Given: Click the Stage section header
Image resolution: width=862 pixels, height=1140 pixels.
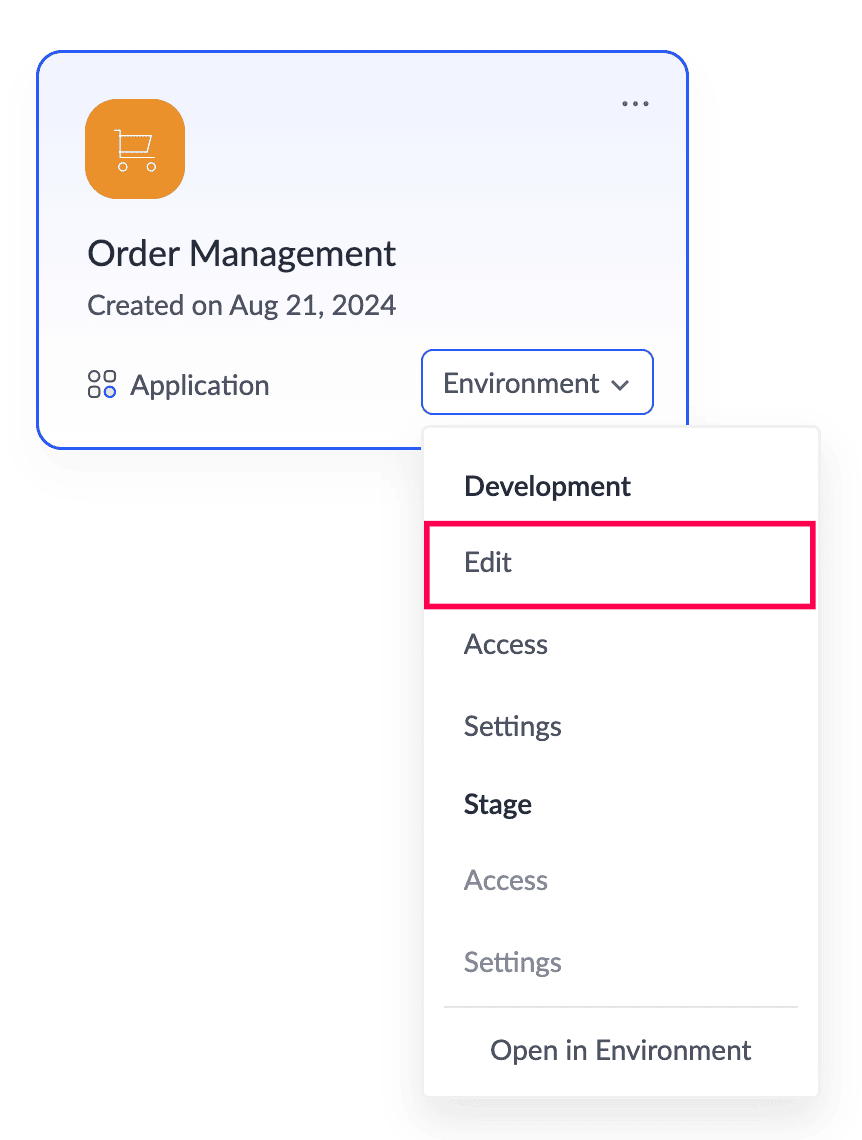Looking at the screenshot, I should 497,805.
